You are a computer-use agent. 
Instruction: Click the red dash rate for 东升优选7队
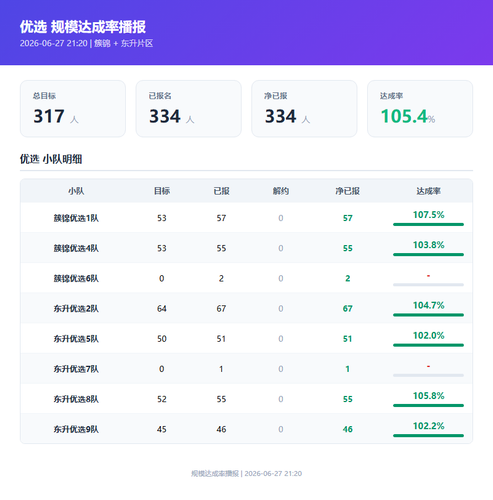click(x=428, y=366)
